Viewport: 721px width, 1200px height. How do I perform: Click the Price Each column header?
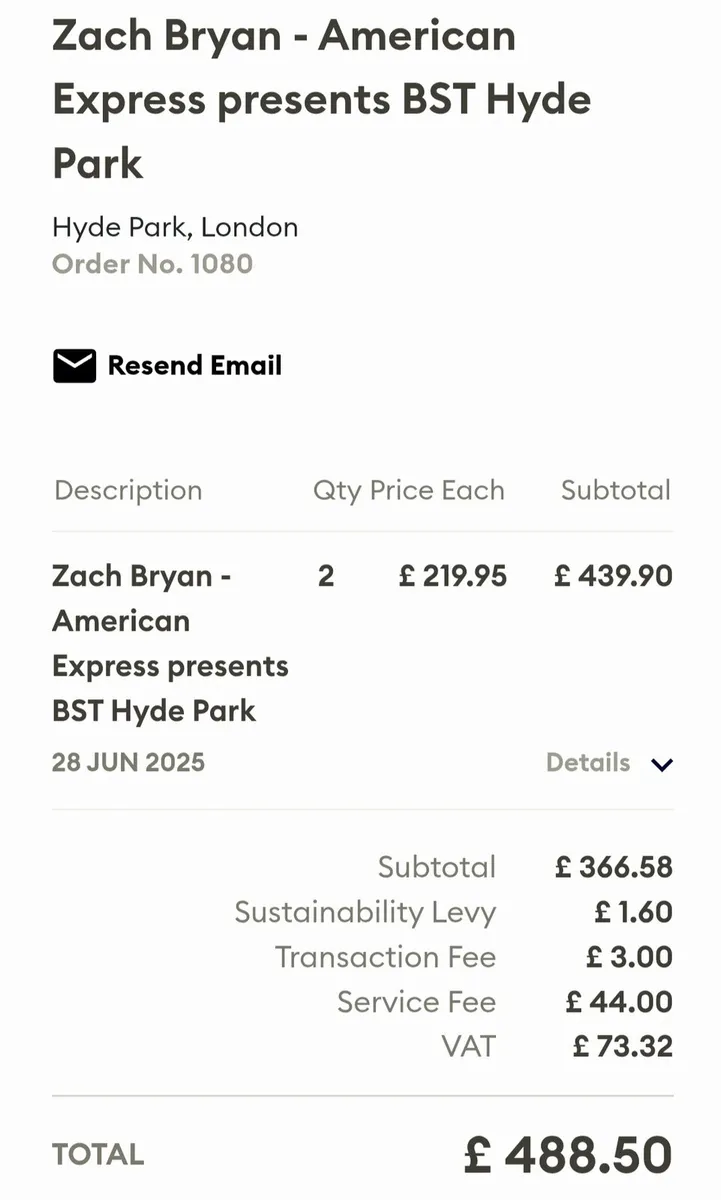[x=437, y=490]
